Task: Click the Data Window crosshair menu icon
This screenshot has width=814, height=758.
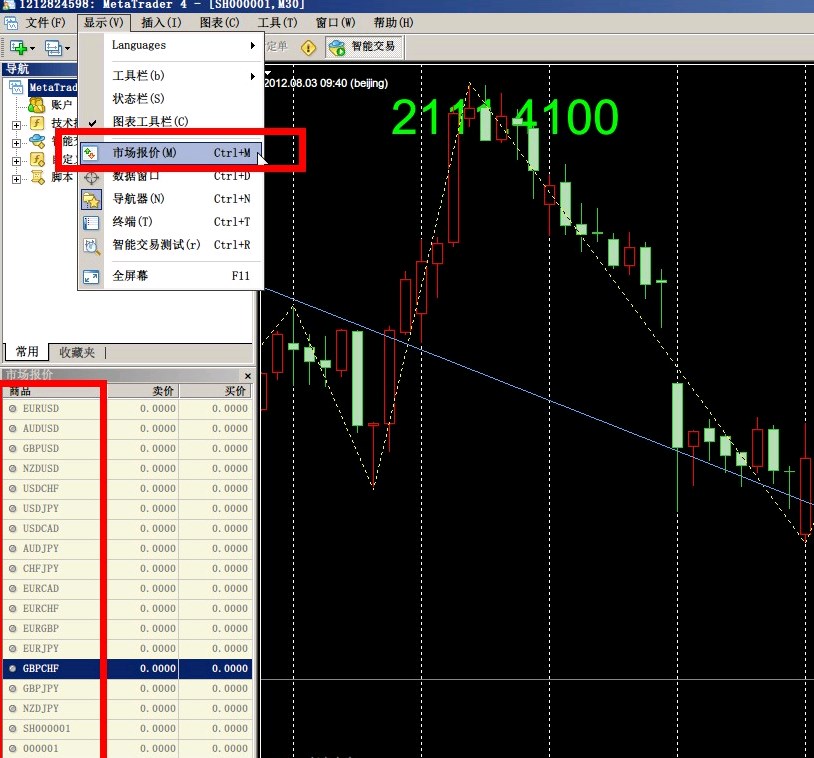Action: point(91,176)
